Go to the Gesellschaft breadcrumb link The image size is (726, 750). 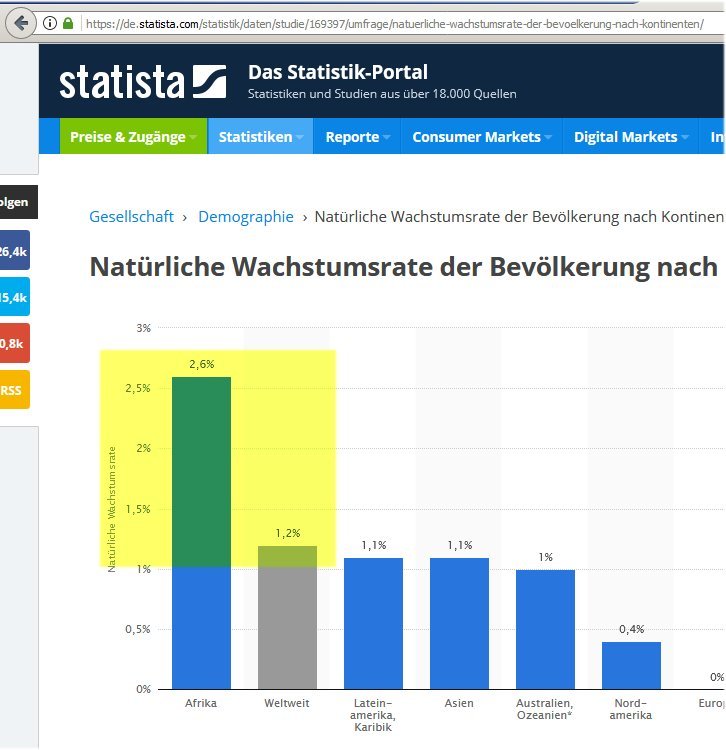pos(131,216)
